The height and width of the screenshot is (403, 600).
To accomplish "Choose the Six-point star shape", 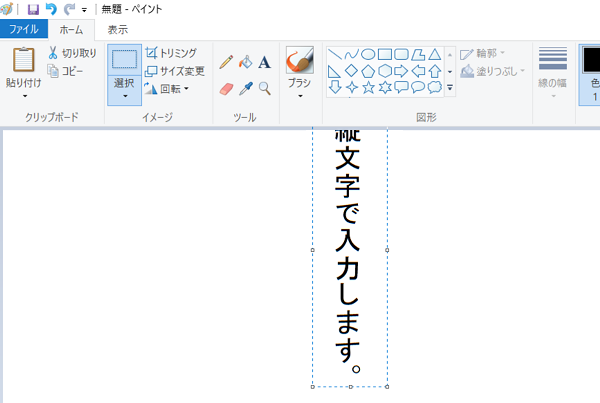I will pyautogui.click(x=385, y=88).
